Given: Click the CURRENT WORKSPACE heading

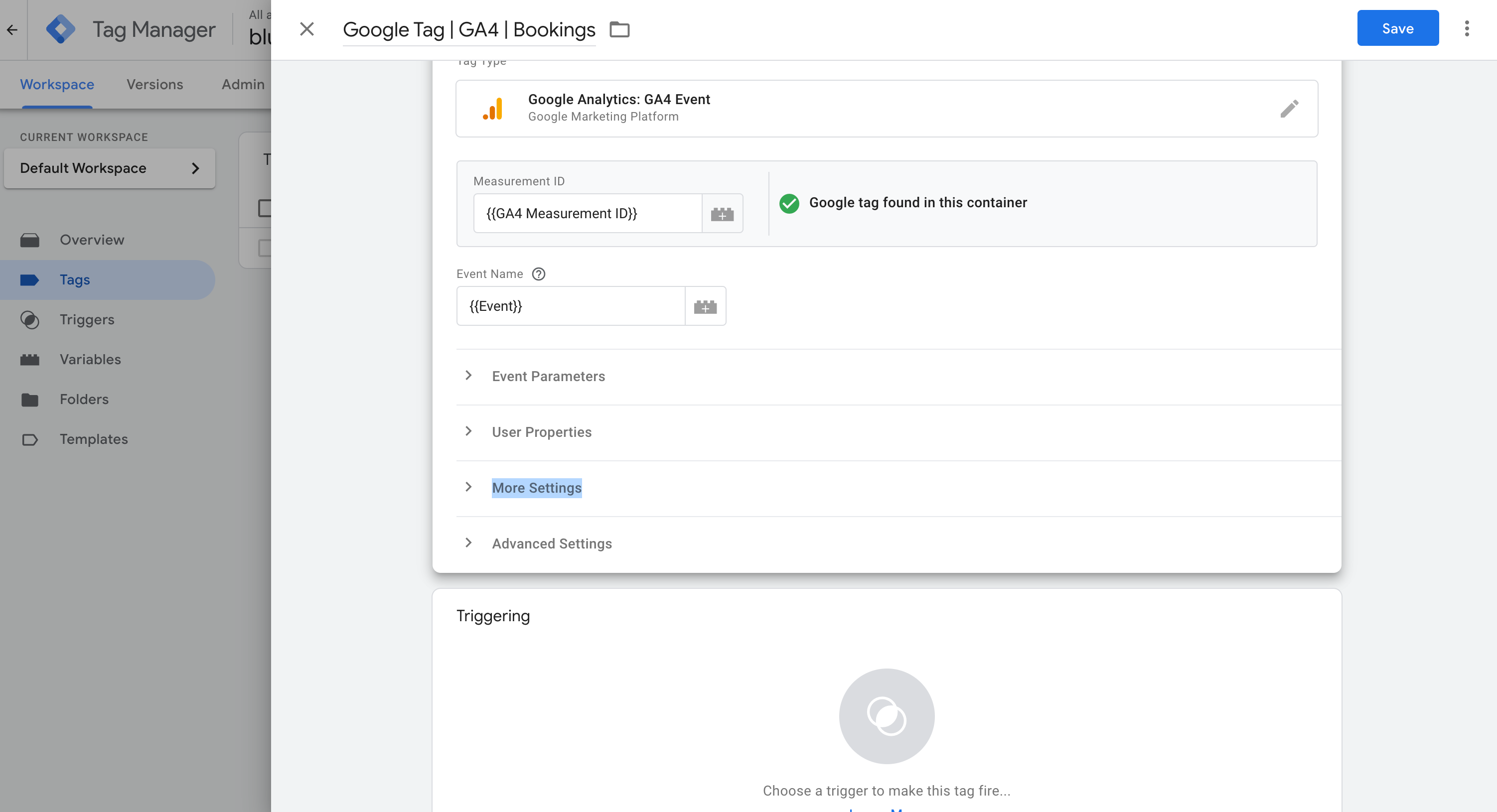Looking at the screenshot, I should 84,137.
